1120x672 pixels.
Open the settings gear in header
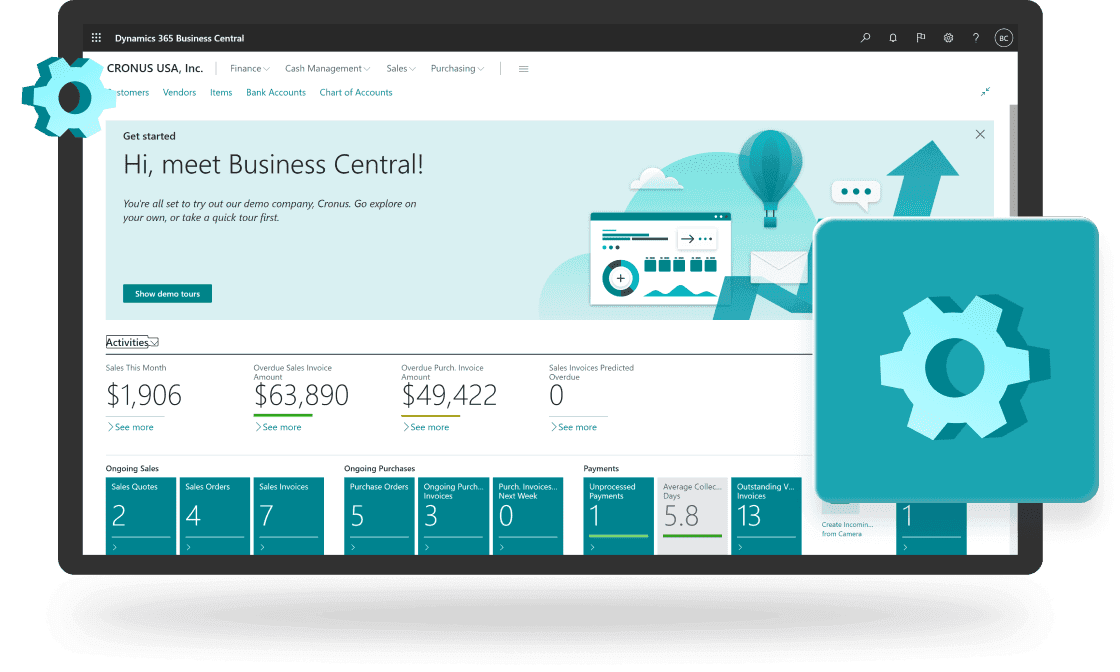pos(948,38)
